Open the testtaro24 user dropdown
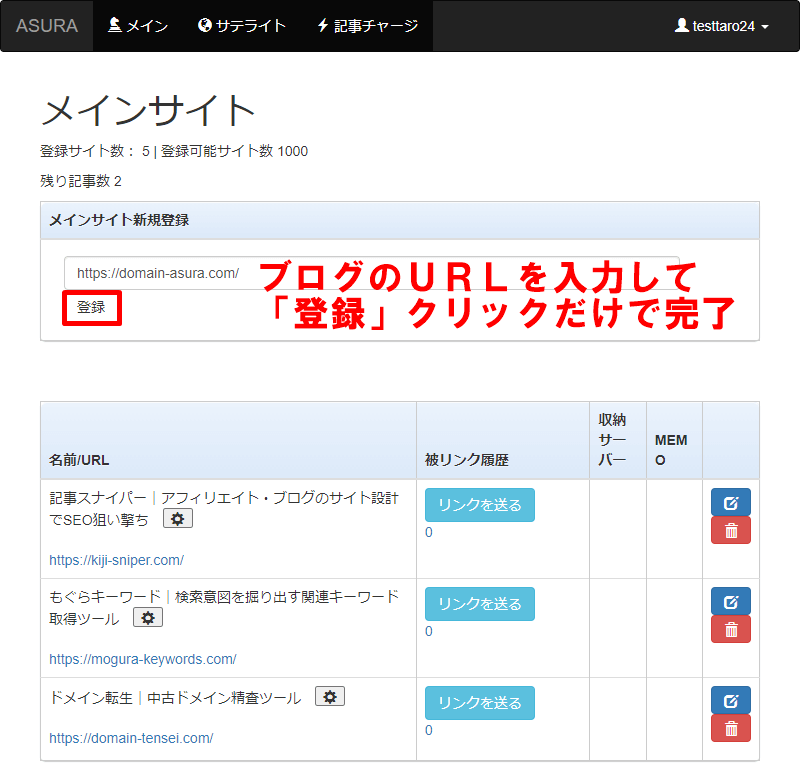 (722, 26)
